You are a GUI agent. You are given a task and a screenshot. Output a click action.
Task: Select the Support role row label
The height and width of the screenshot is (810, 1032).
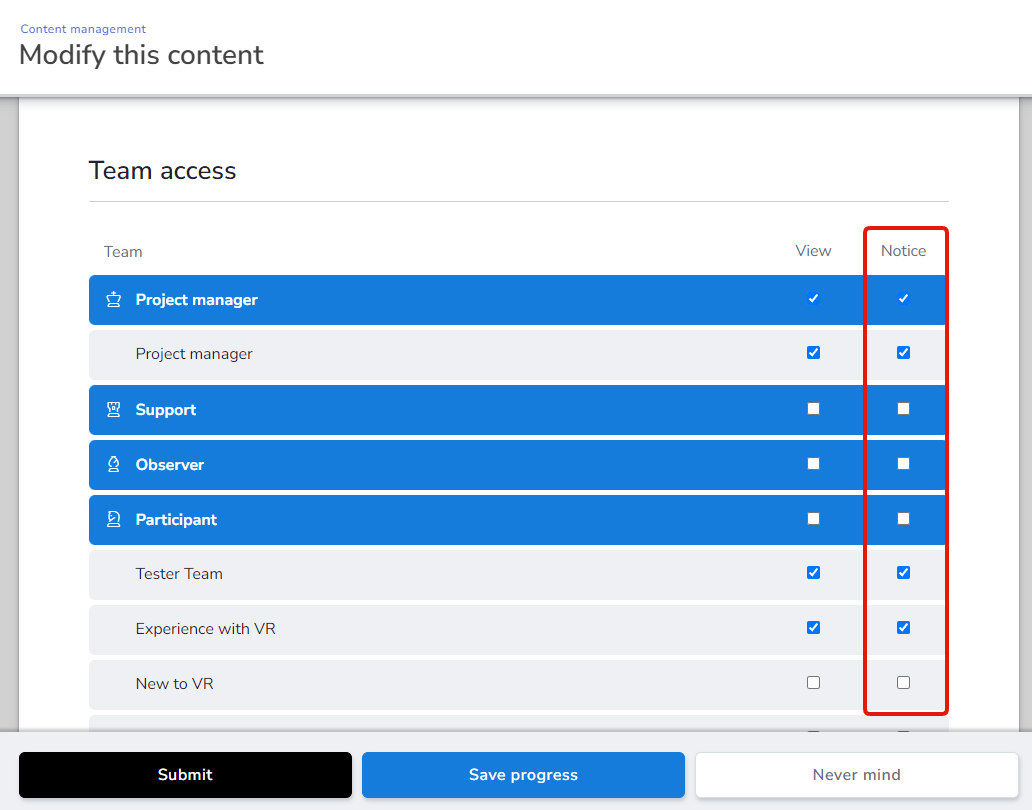coord(166,409)
